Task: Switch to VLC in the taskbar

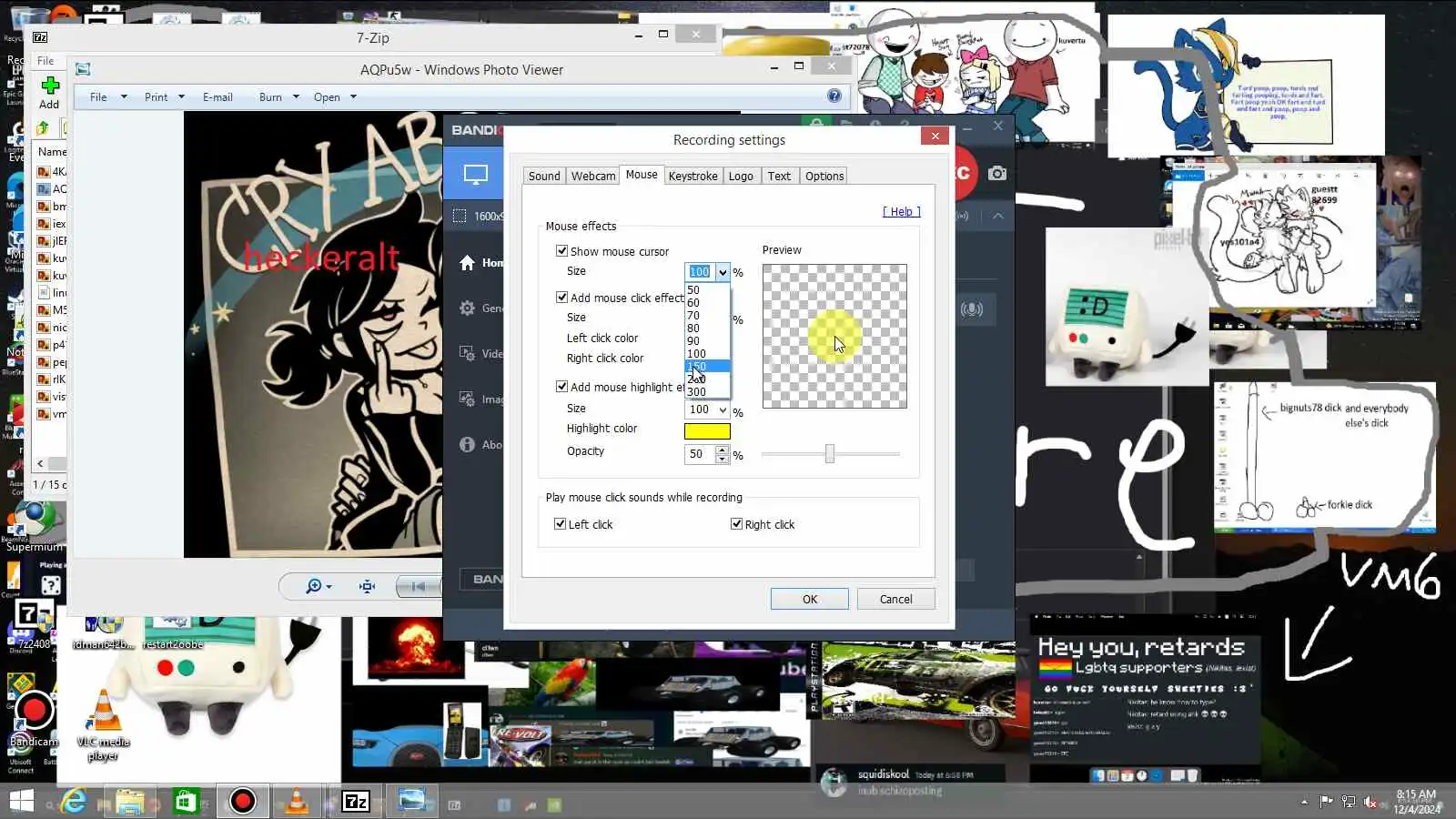Action: [x=297, y=801]
